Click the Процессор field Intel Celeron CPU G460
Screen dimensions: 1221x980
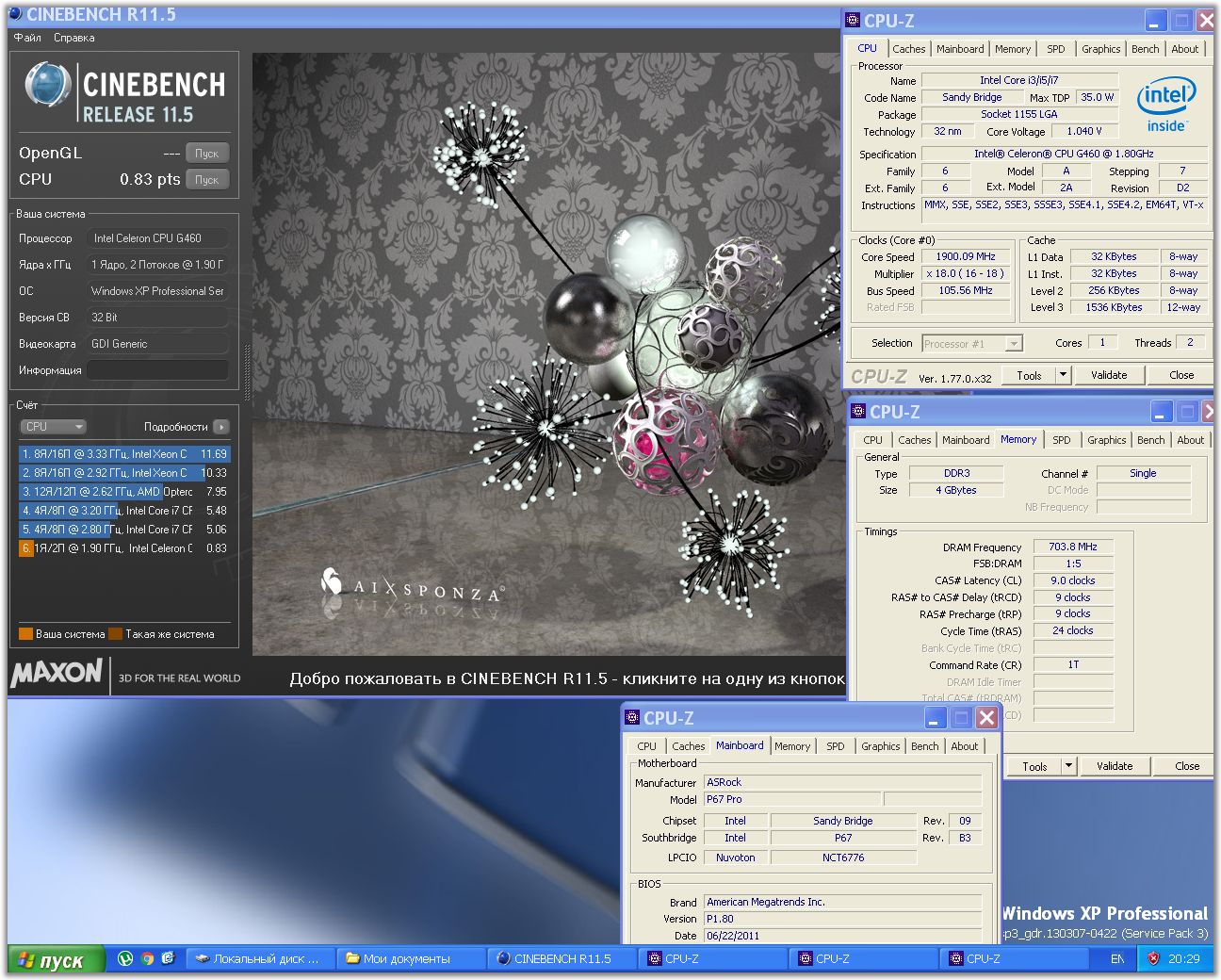click(x=157, y=238)
